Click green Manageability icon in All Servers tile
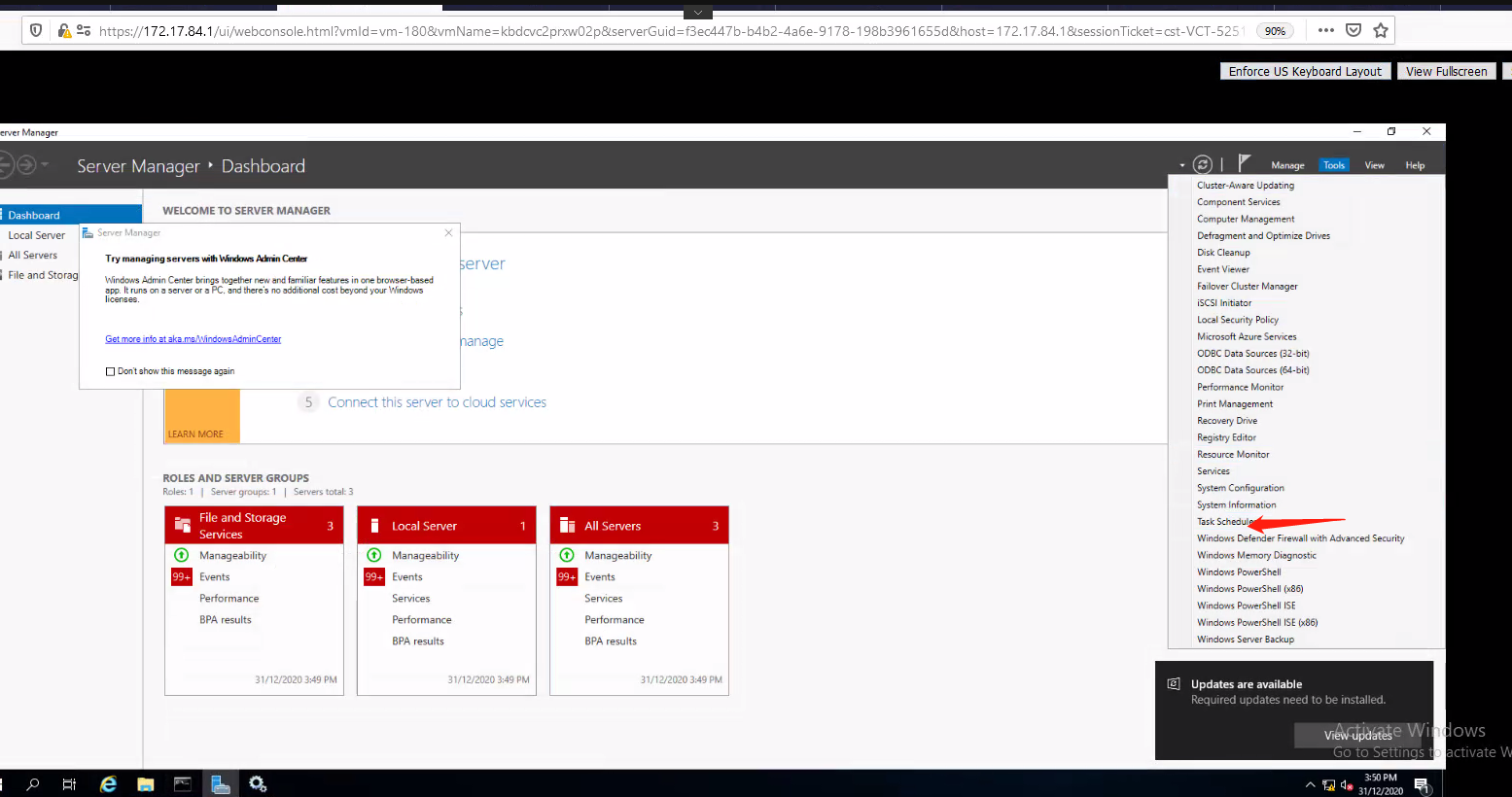The image size is (1512, 797). pos(567,555)
